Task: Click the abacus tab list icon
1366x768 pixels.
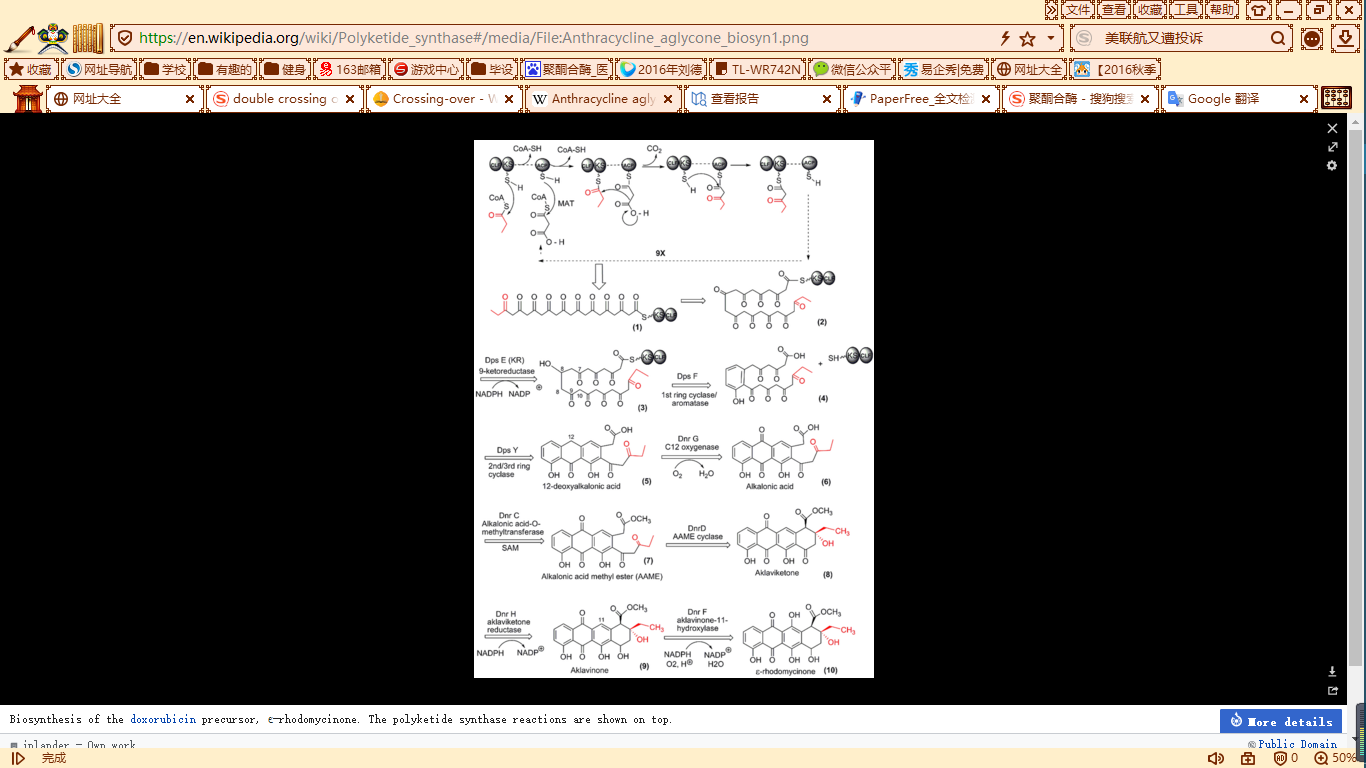Action: 1336,98
